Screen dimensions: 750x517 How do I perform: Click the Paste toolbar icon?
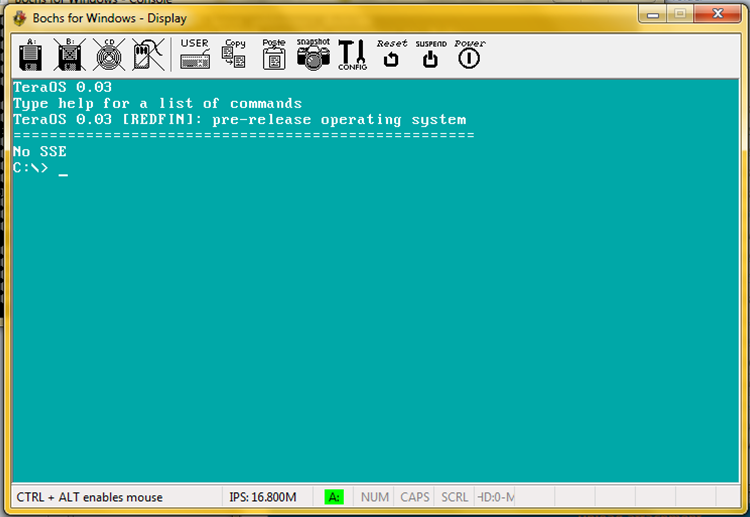(274, 54)
